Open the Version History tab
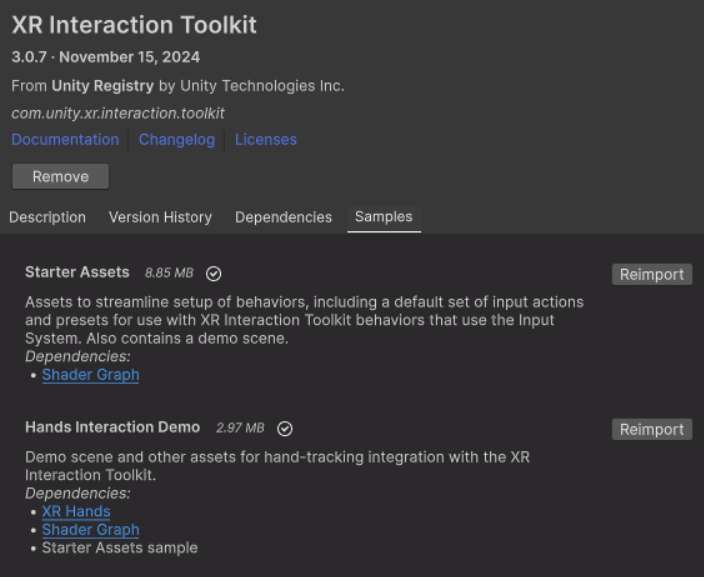The height and width of the screenshot is (577, 704). coord(160,217)
